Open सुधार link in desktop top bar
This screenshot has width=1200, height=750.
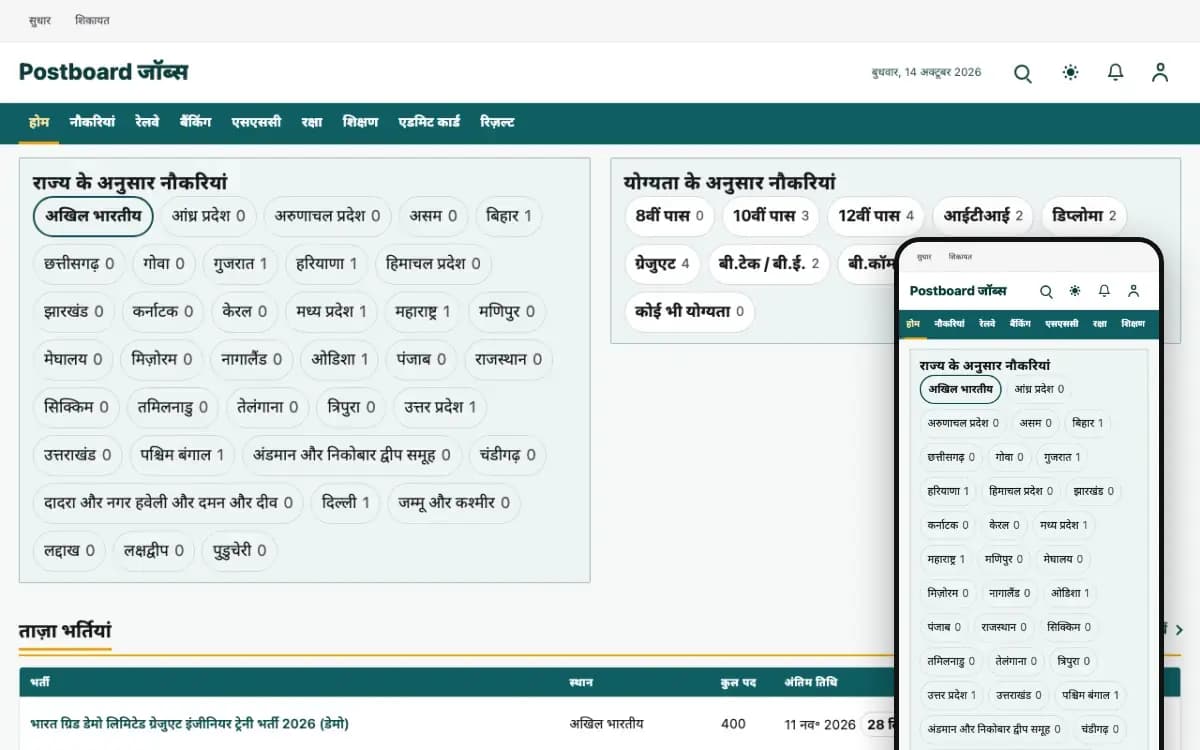pos(39,20)
